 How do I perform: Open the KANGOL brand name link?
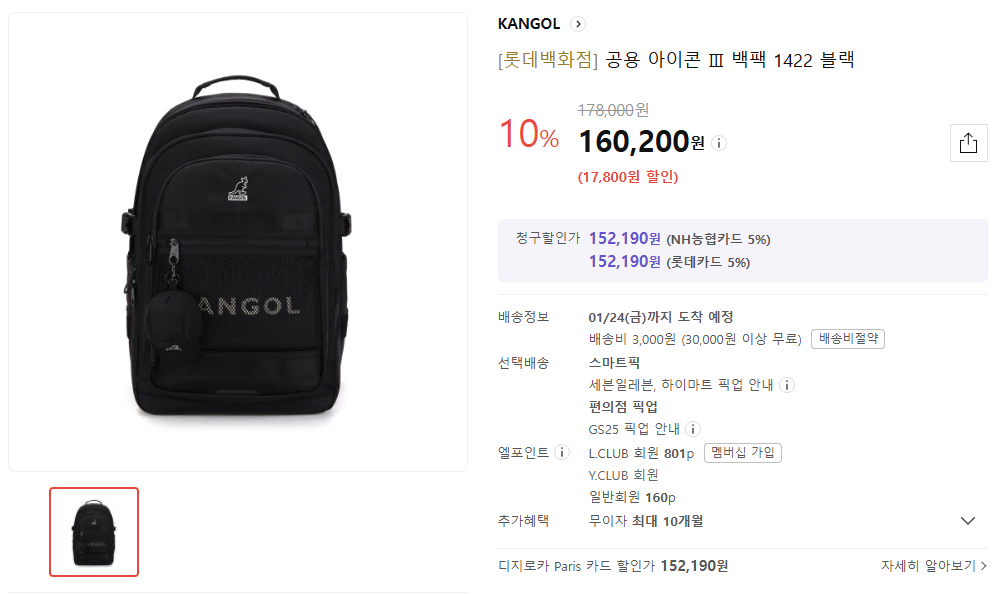[529, 24]
